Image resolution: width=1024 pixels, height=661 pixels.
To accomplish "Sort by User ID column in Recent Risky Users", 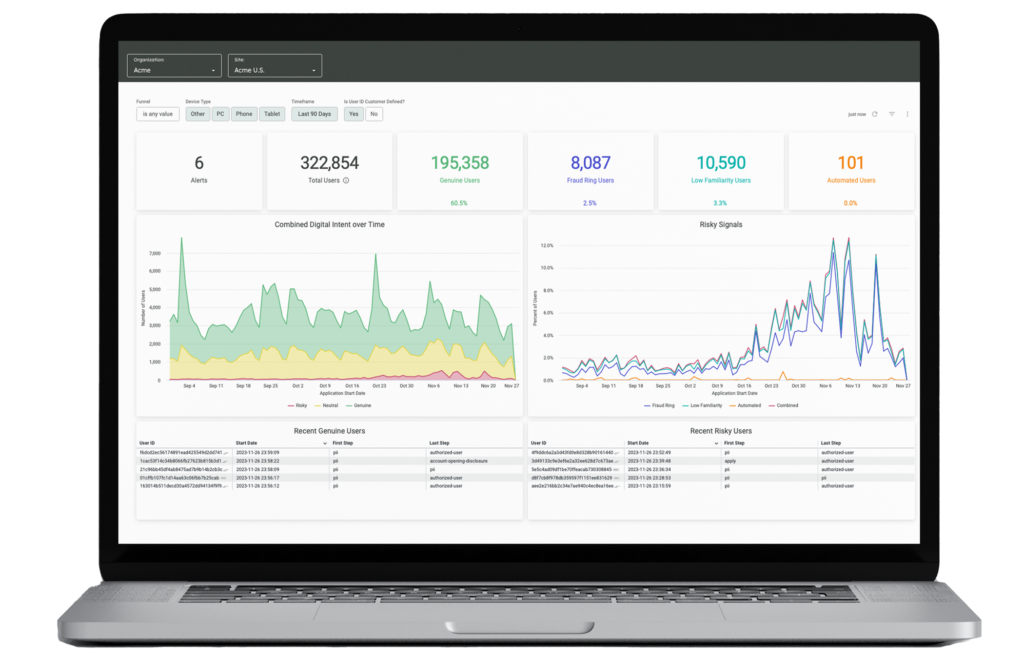I will (x=539, y=443).
